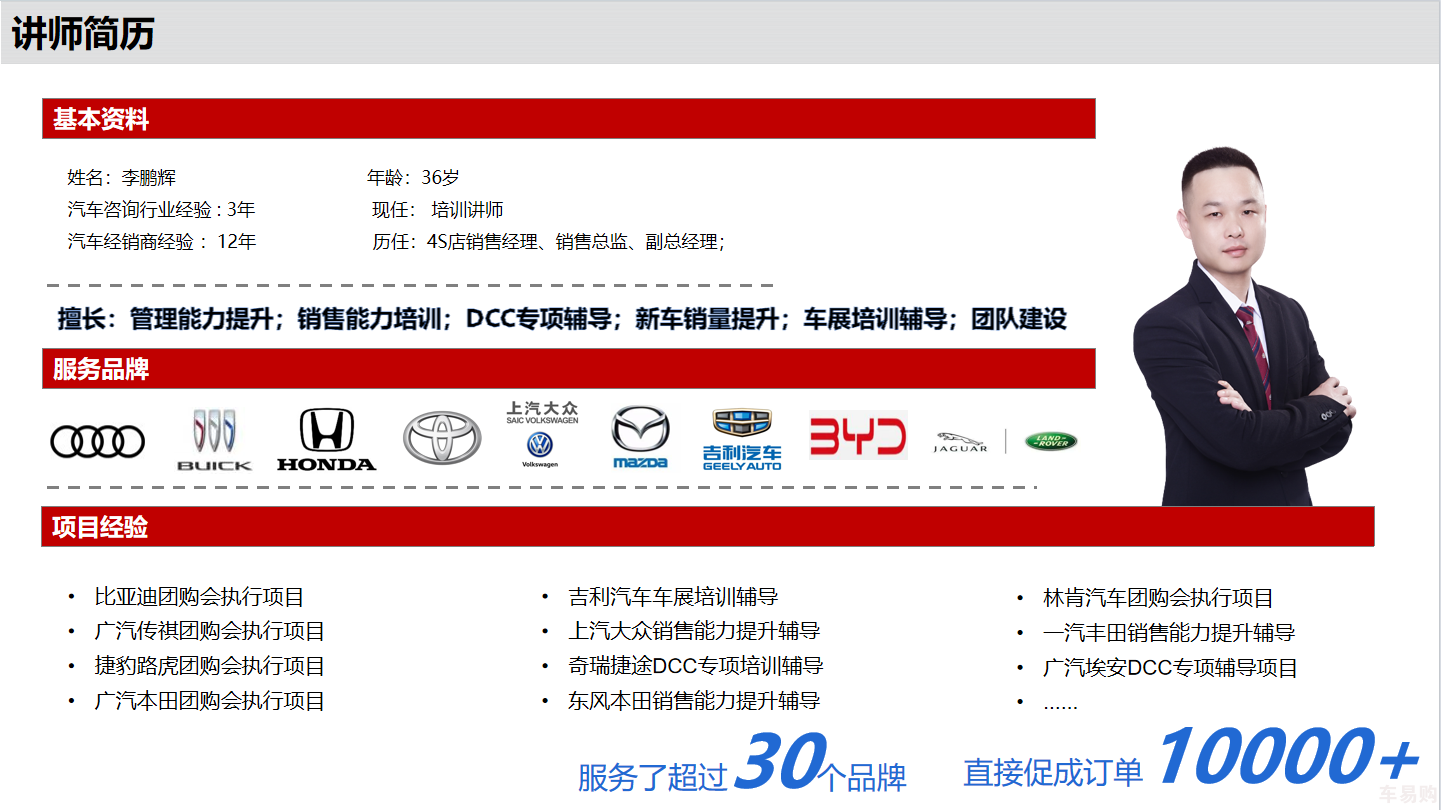
Task: Select bullet 东风本田销售能力提升辅导
Action: 694,701
